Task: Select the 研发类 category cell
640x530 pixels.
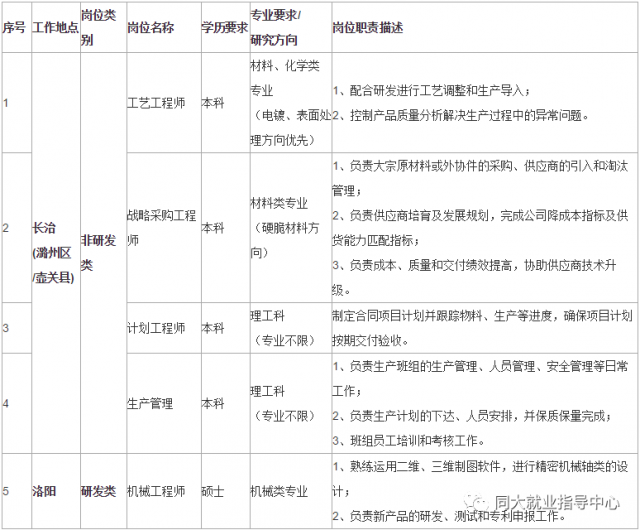Action: [x=98, y=491]
